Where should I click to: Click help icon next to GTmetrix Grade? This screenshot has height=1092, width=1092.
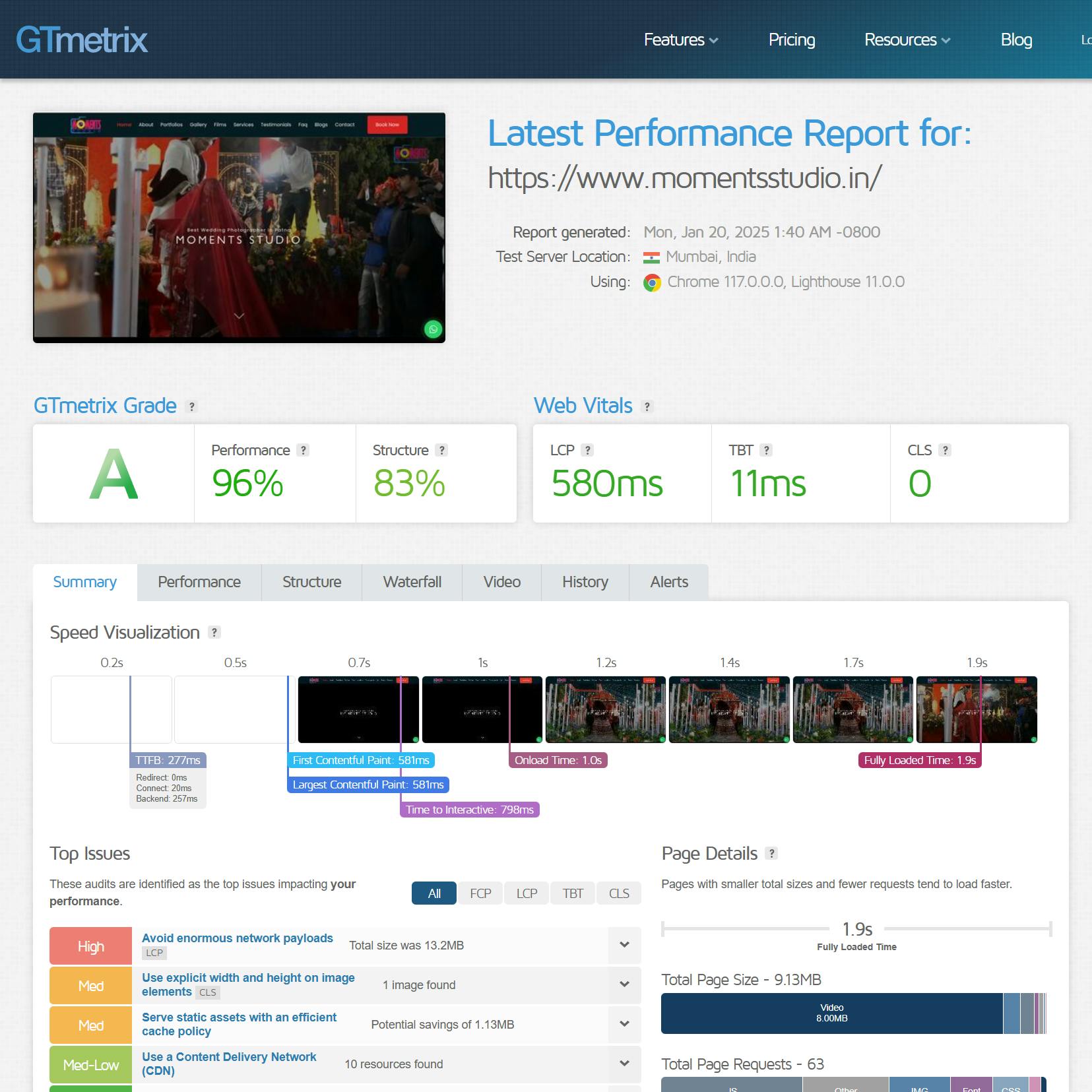[x=192, y=406]
